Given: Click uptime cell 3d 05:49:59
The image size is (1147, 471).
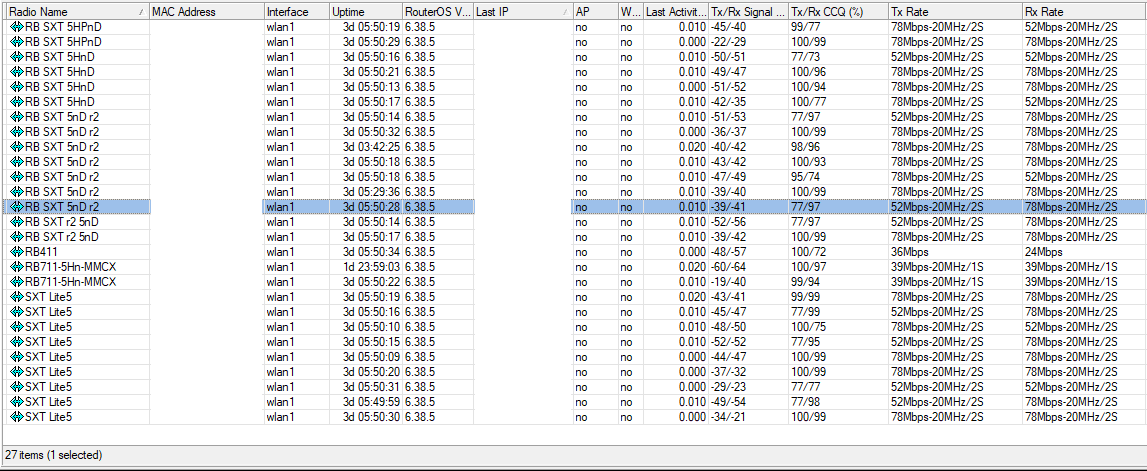Looking at the screenshot, I should pos(371,402).
